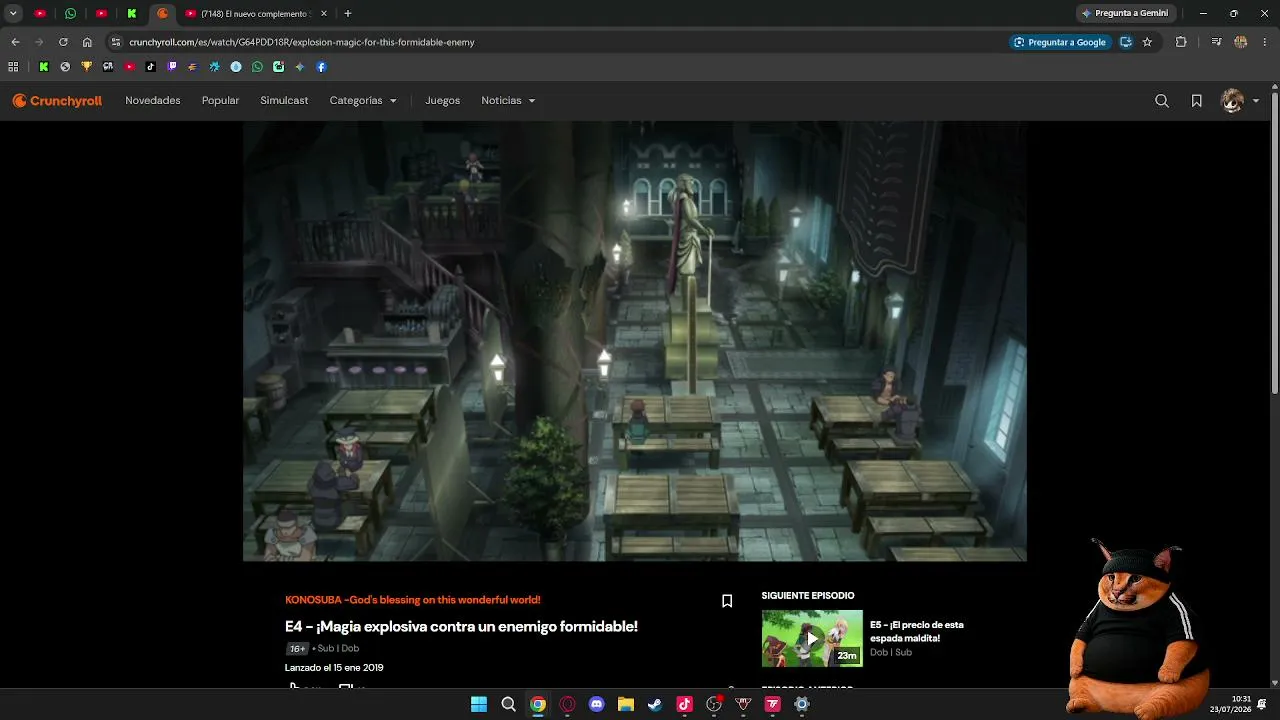Open the trophy bookmark in bookmarks bar
The width and height of the screenshot is (1280, 720).
point(87,67)
